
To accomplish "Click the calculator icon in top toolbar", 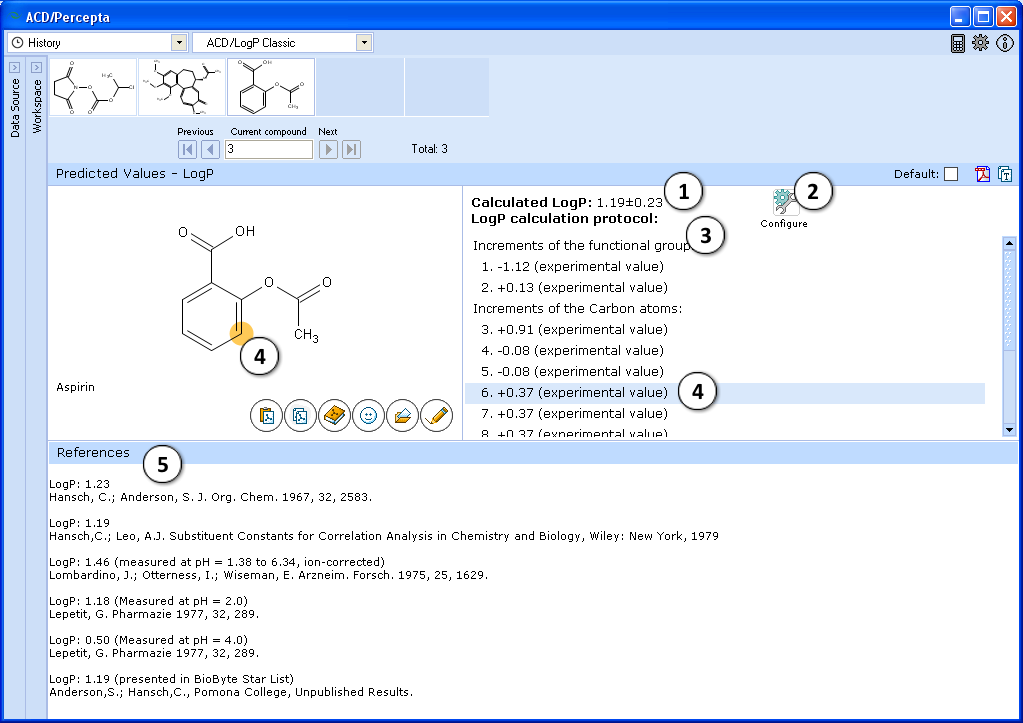I will tap(958, 43).
